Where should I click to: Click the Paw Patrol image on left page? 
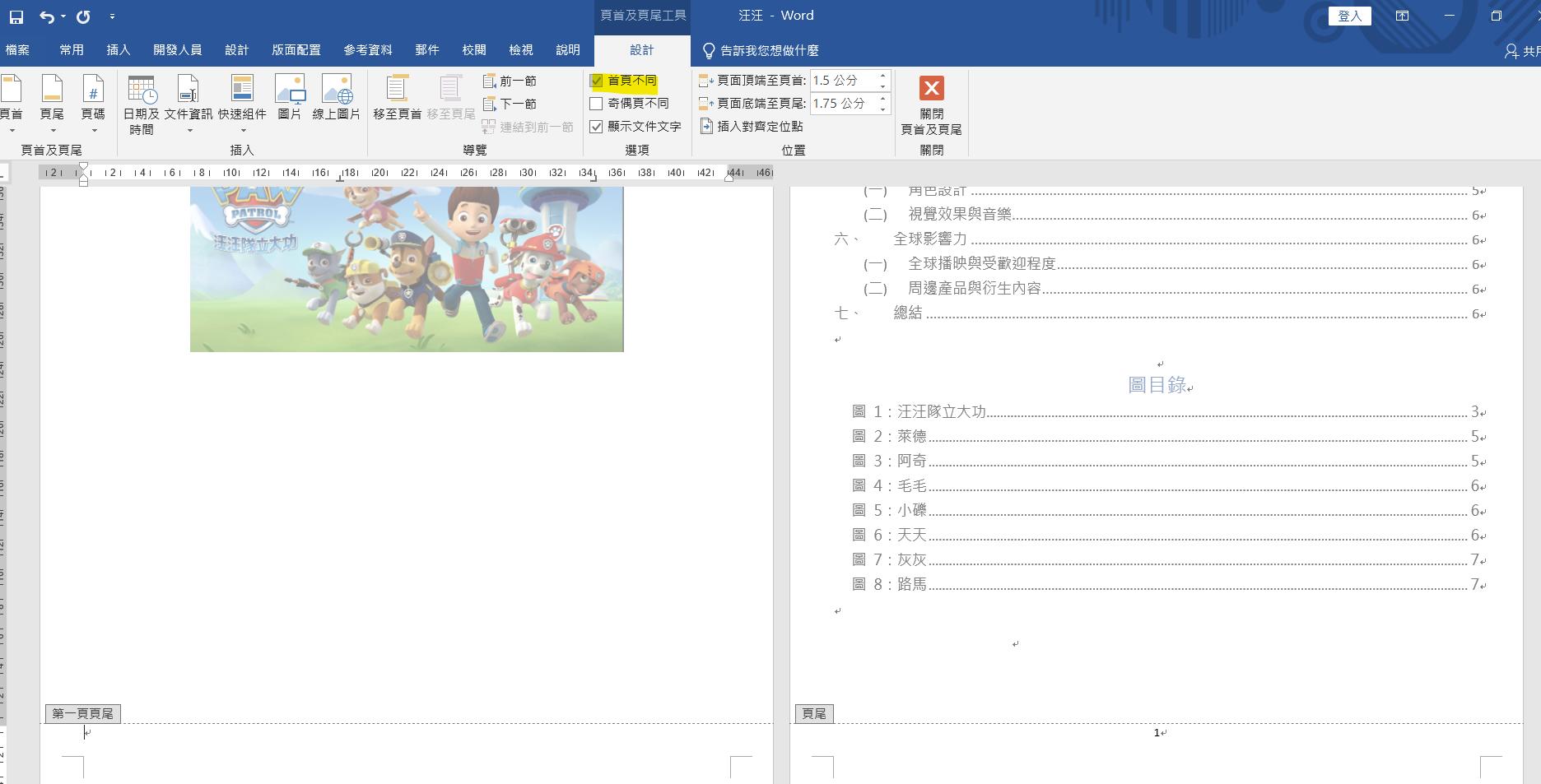tap(407, 269)
